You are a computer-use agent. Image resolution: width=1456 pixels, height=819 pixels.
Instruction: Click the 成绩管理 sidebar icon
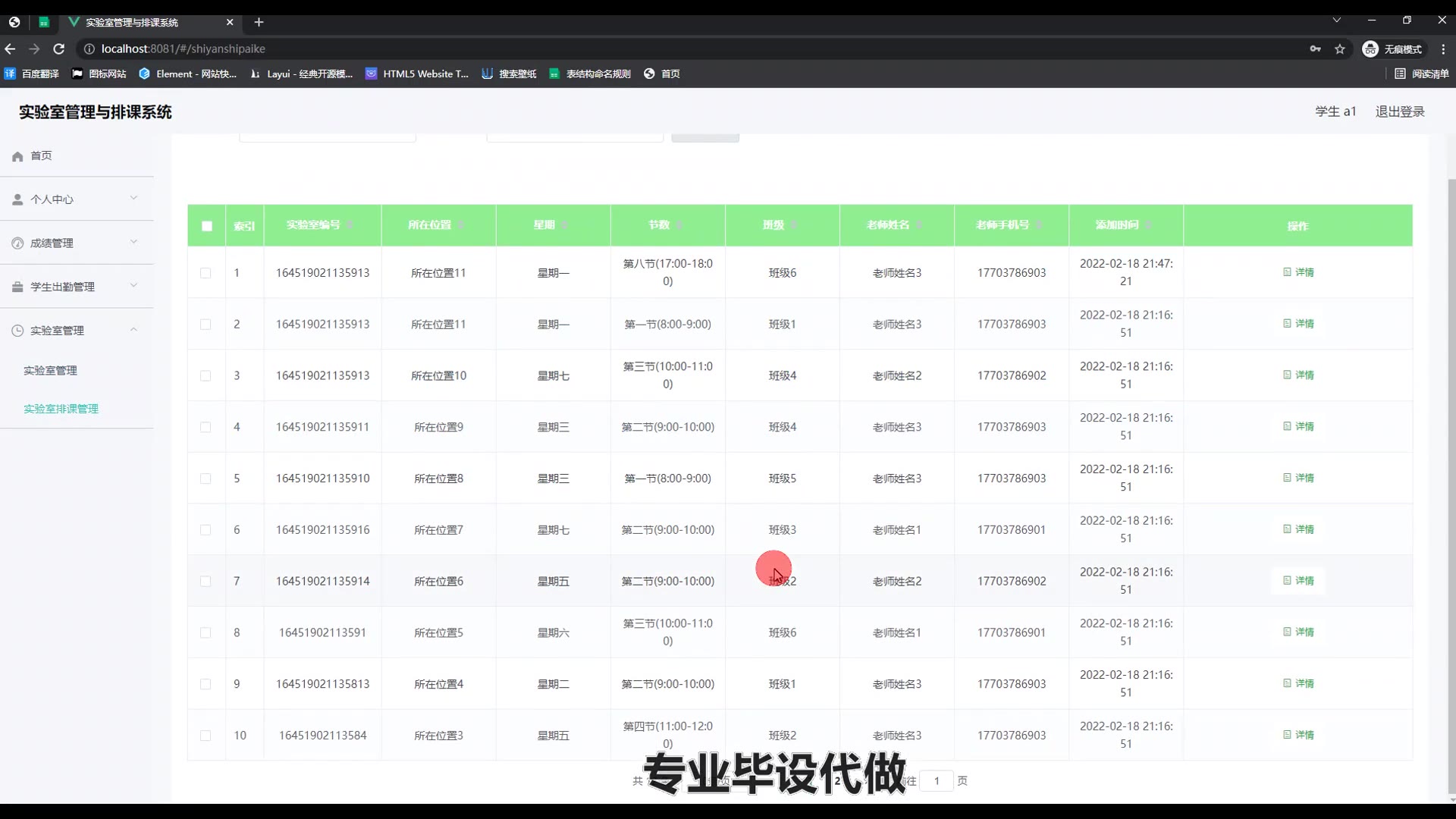(x=17, y=243)
